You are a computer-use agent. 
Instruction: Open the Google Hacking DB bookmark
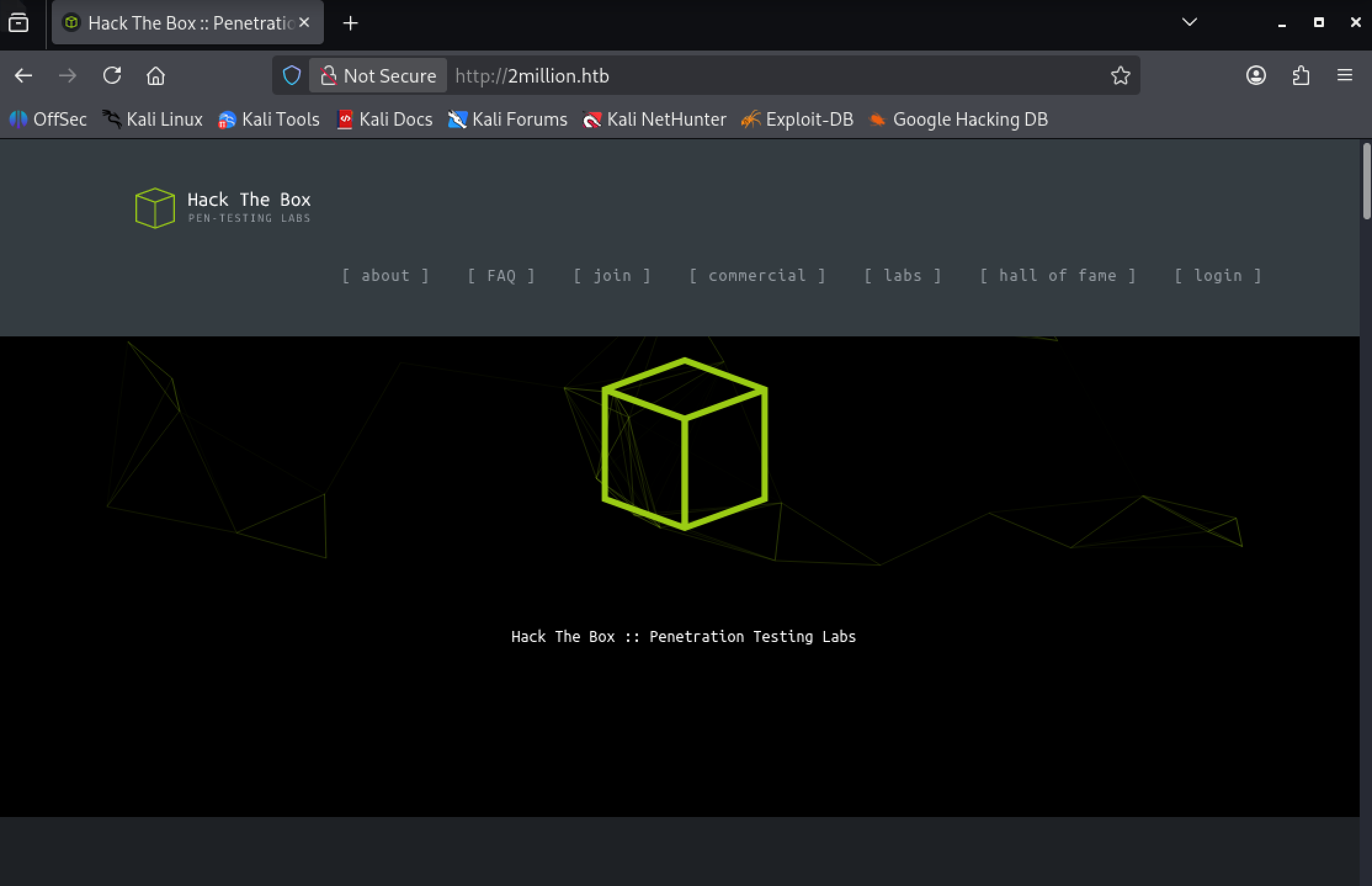[958, 120]
